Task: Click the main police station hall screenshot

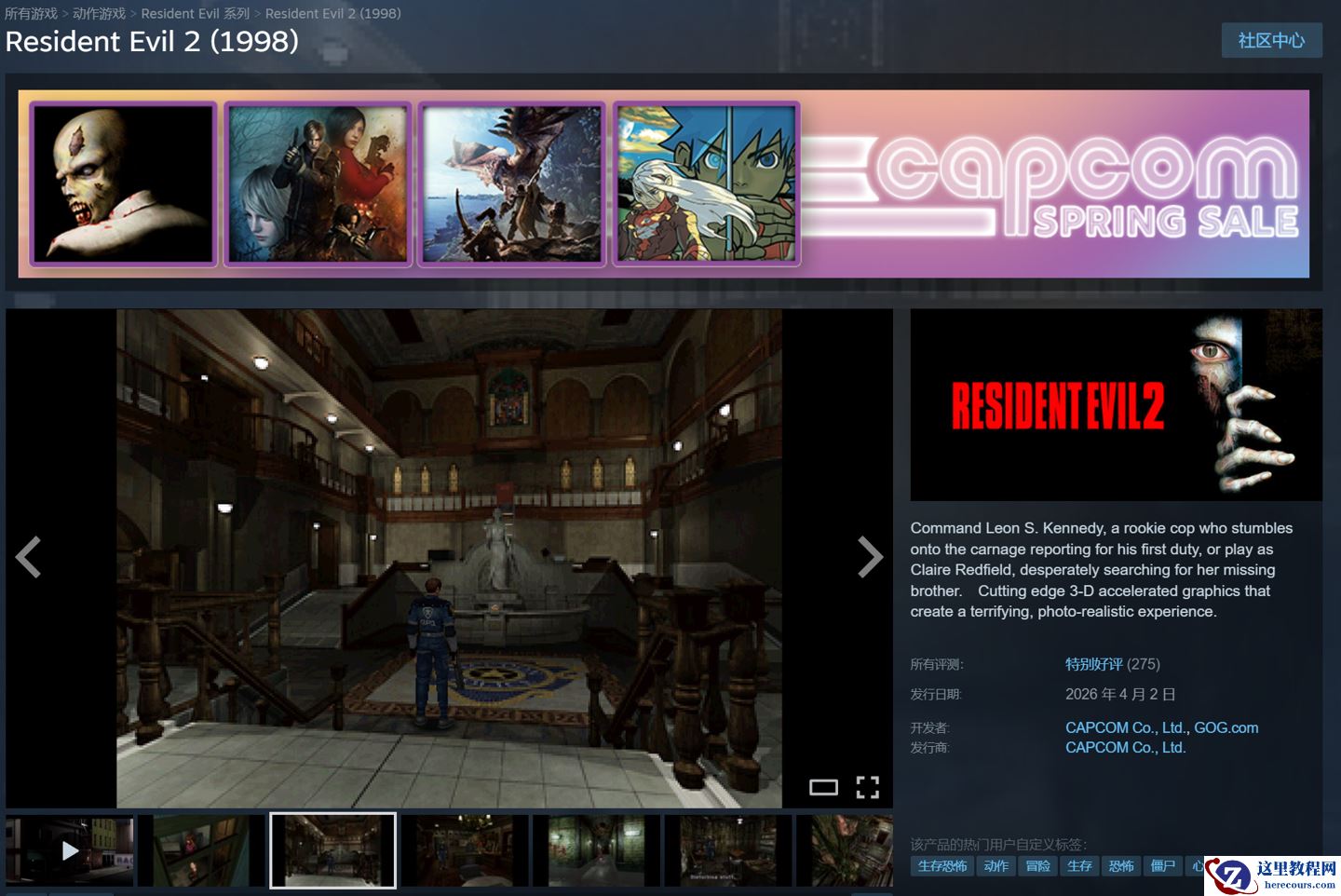Action: pos(449,558)
